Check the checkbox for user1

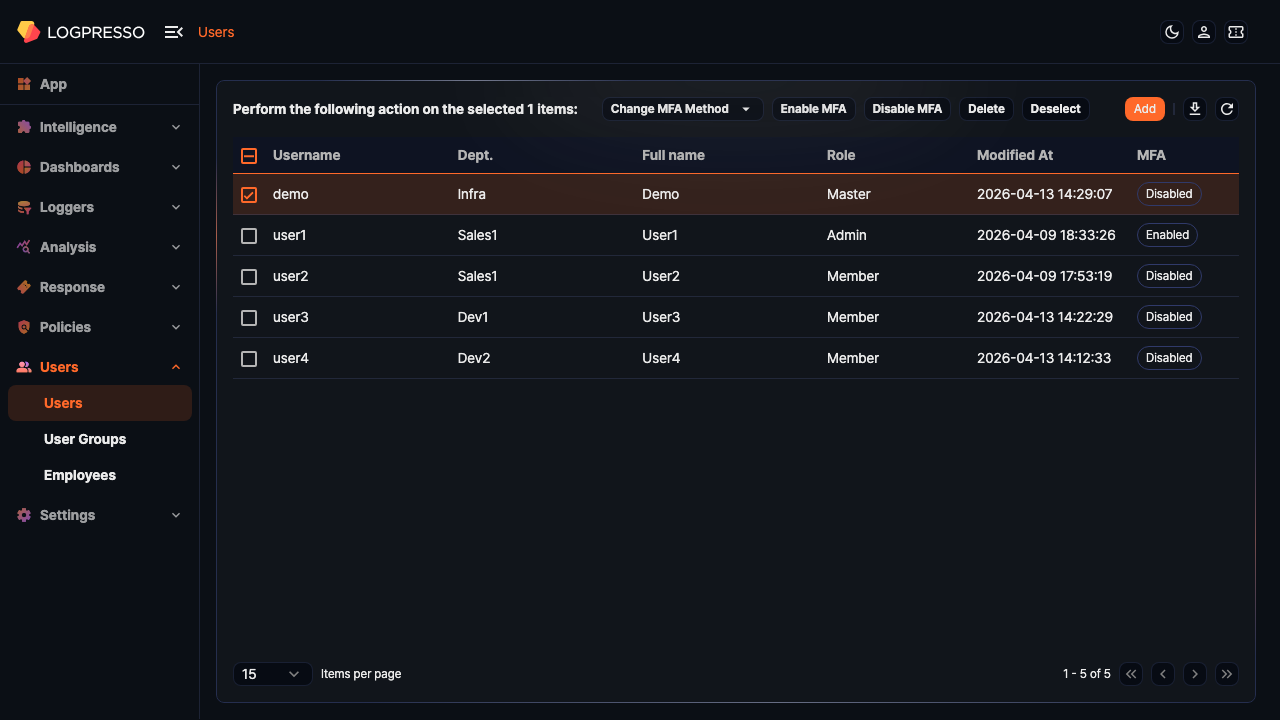(x=249, y=235)
